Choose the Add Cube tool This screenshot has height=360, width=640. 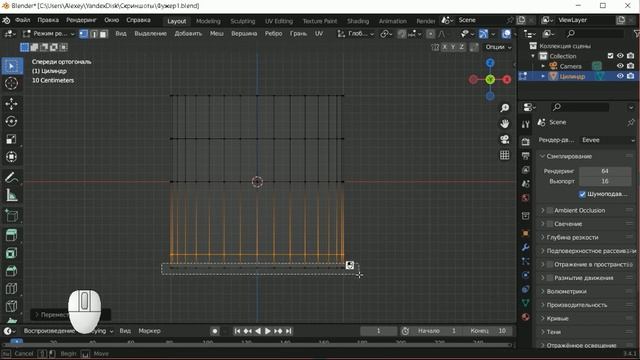click(x=11, y=216)
